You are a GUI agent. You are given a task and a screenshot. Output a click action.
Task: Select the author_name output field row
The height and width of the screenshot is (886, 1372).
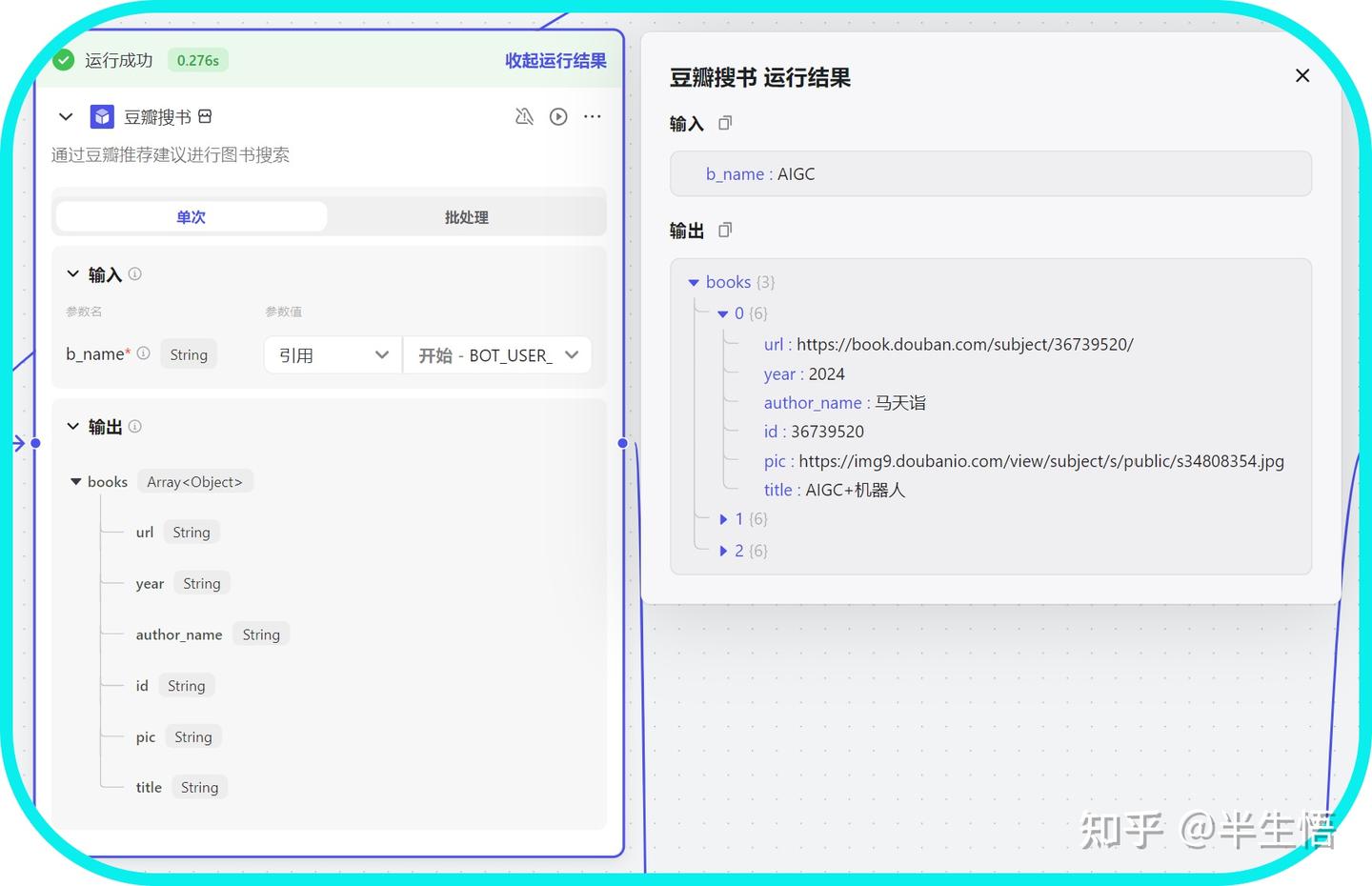pyautogui.click(x=212, y=634)
